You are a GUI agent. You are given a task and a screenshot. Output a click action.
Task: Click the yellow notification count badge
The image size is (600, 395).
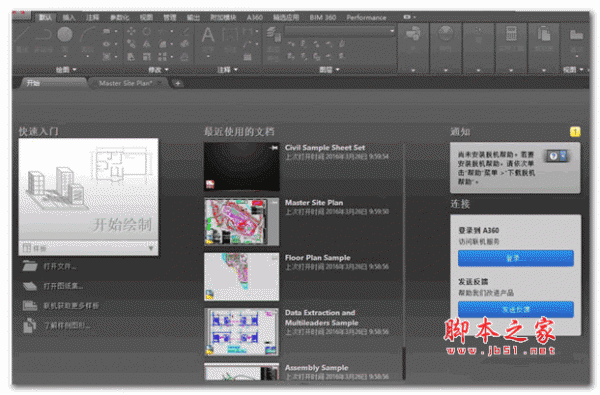click(x=575, y=132)
